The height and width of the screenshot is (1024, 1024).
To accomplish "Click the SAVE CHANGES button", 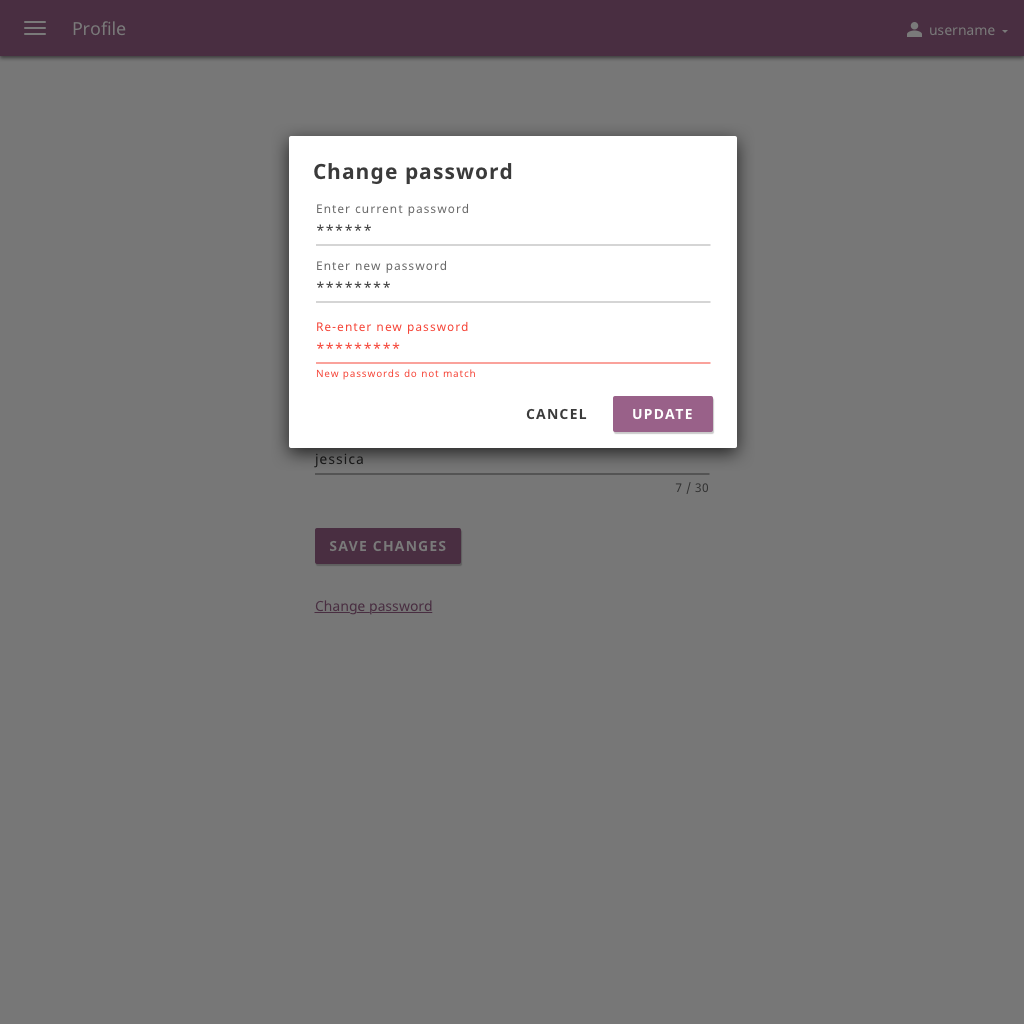I will pos(388,546).
